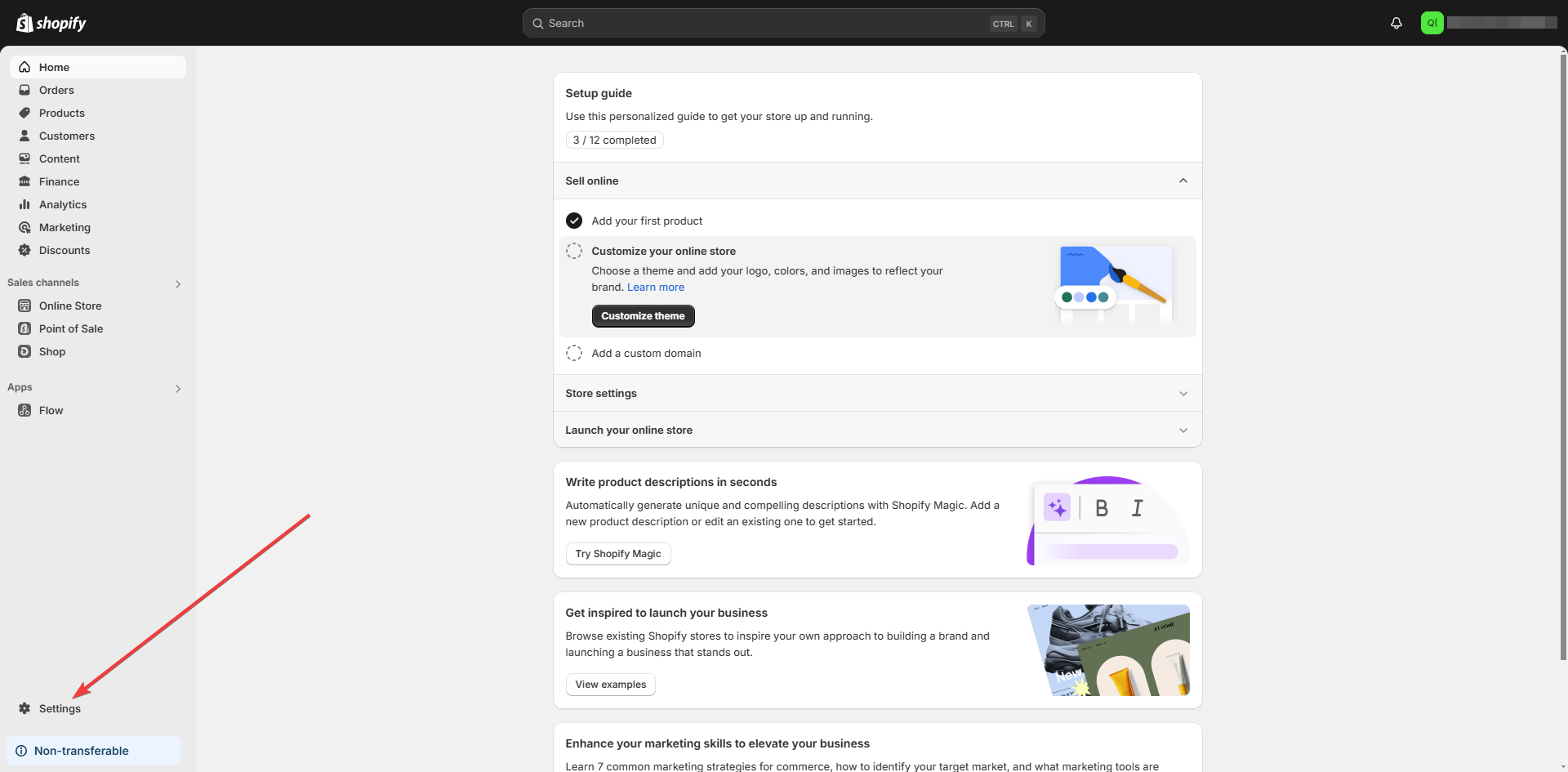
Task: Toggle completion circle for 'Add a custom domain'
Action: [x=574, y=352]
